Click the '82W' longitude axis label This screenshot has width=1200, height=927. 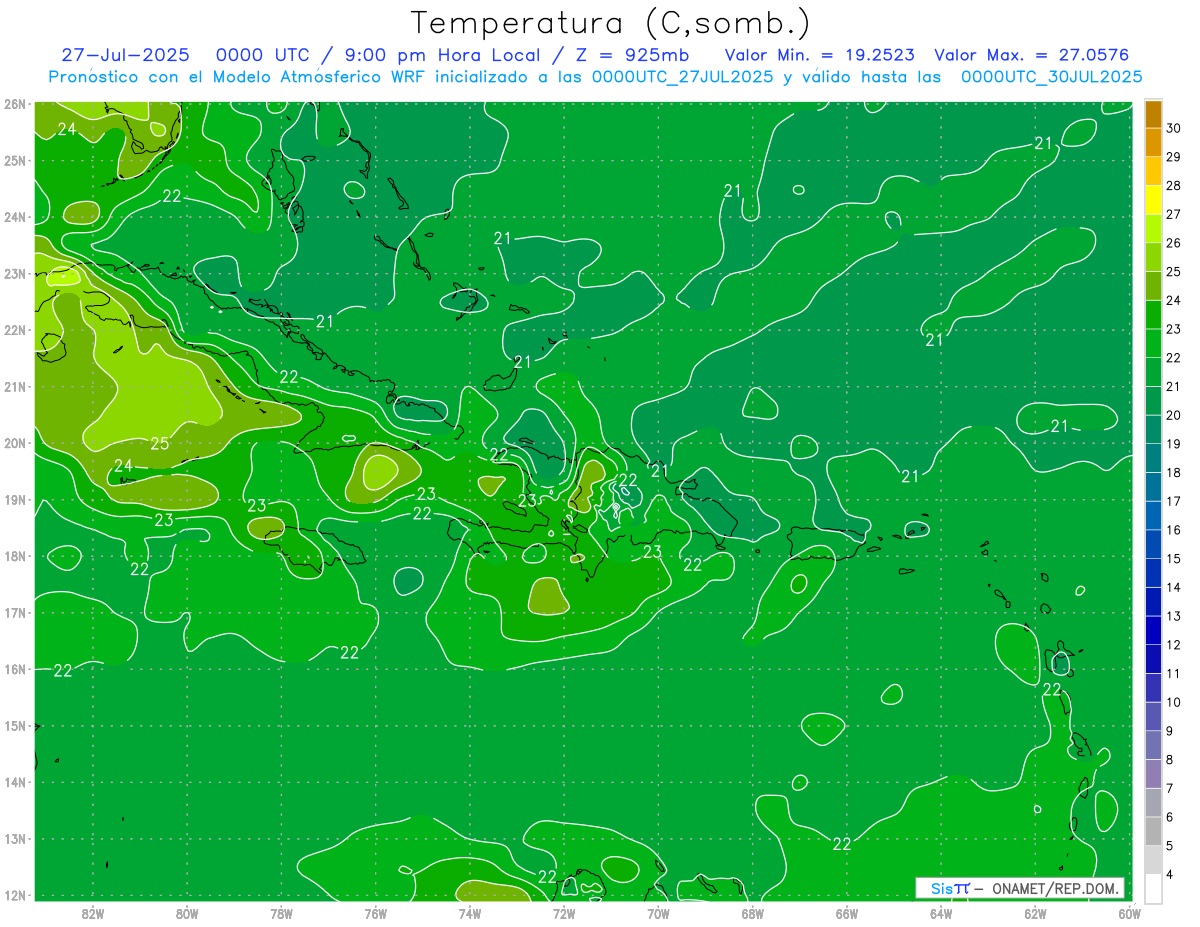click(x=93, y=913)
